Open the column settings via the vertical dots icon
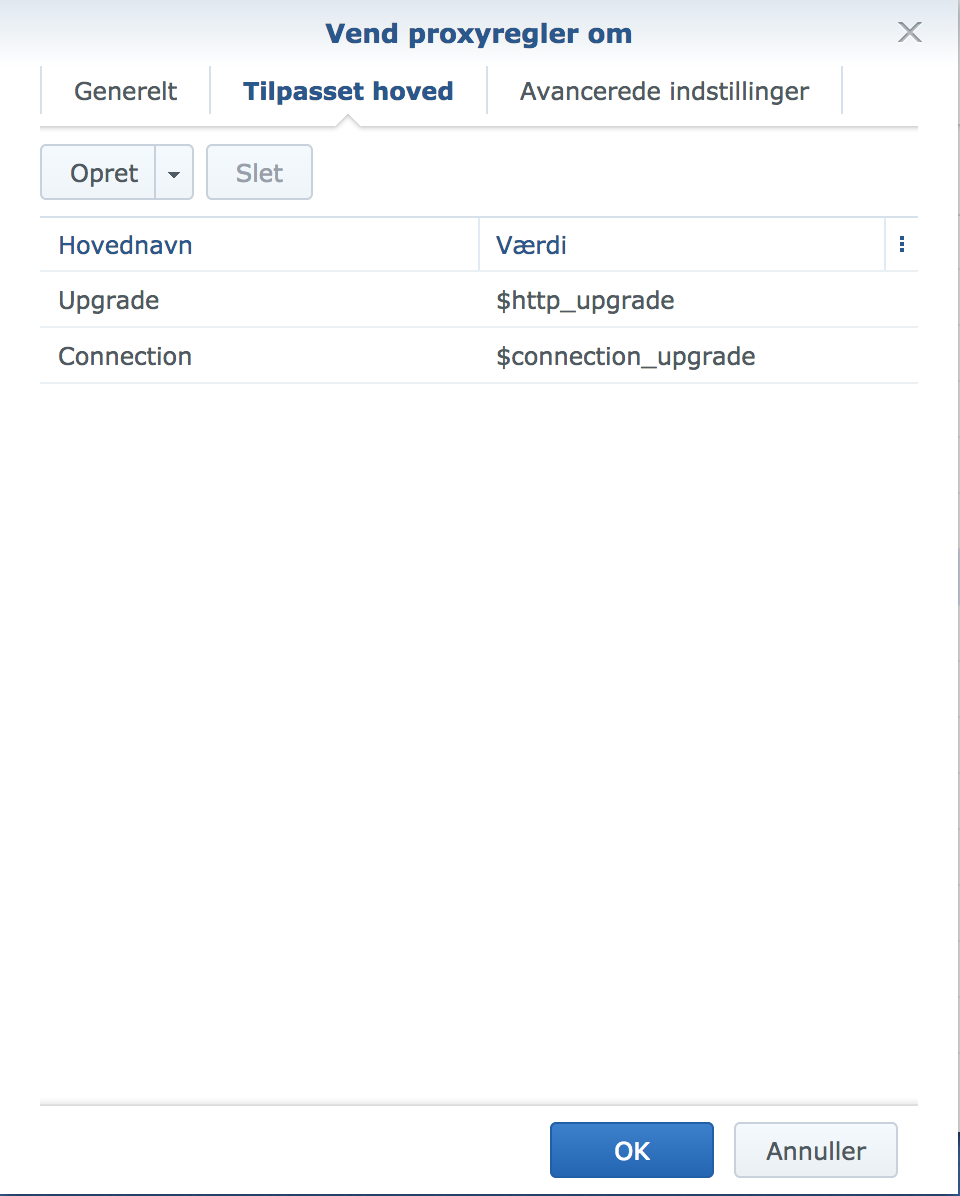Screen dimensions: 960x1196 click(902, 243)
